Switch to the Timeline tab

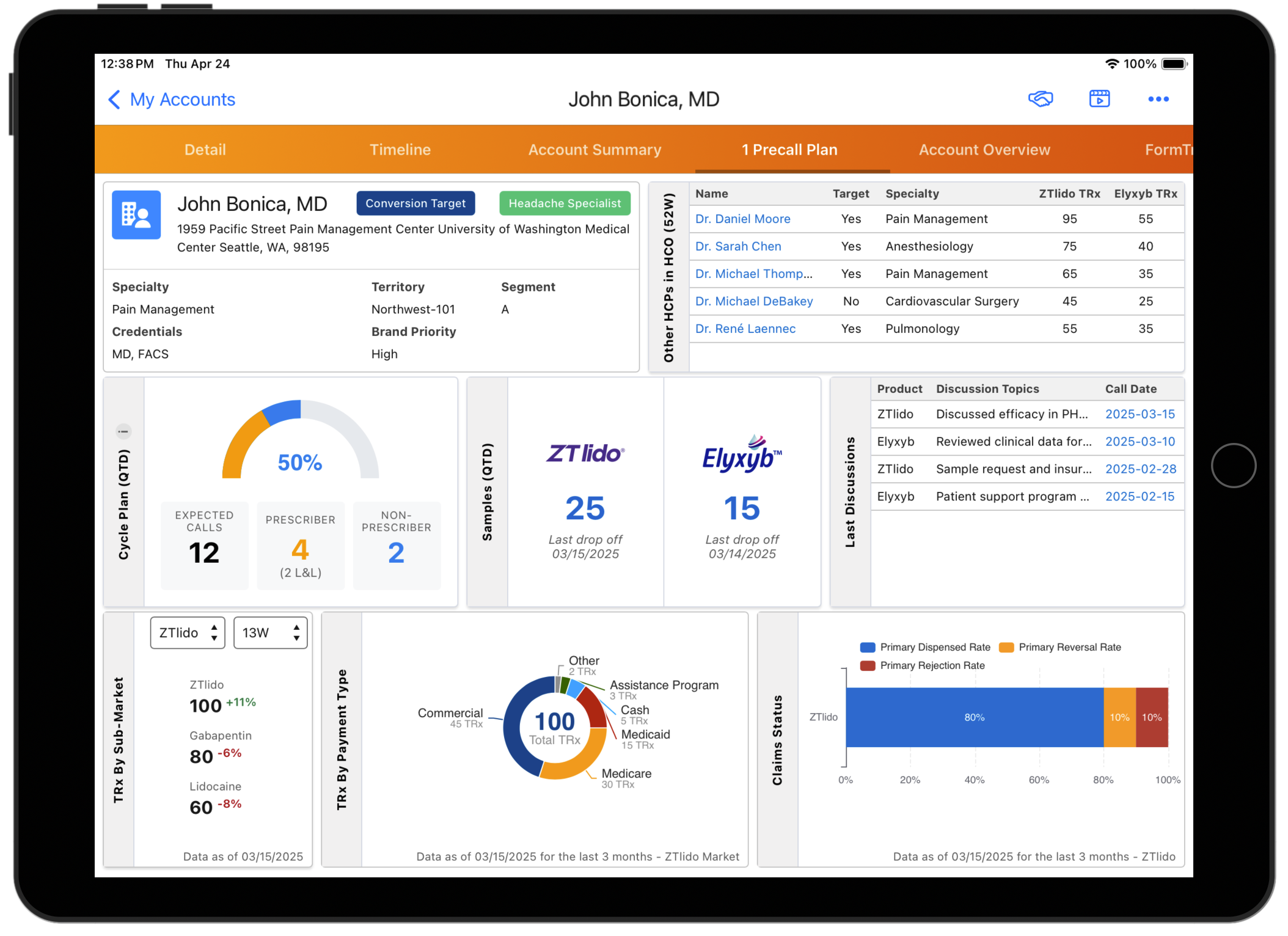tap(400, 150)
